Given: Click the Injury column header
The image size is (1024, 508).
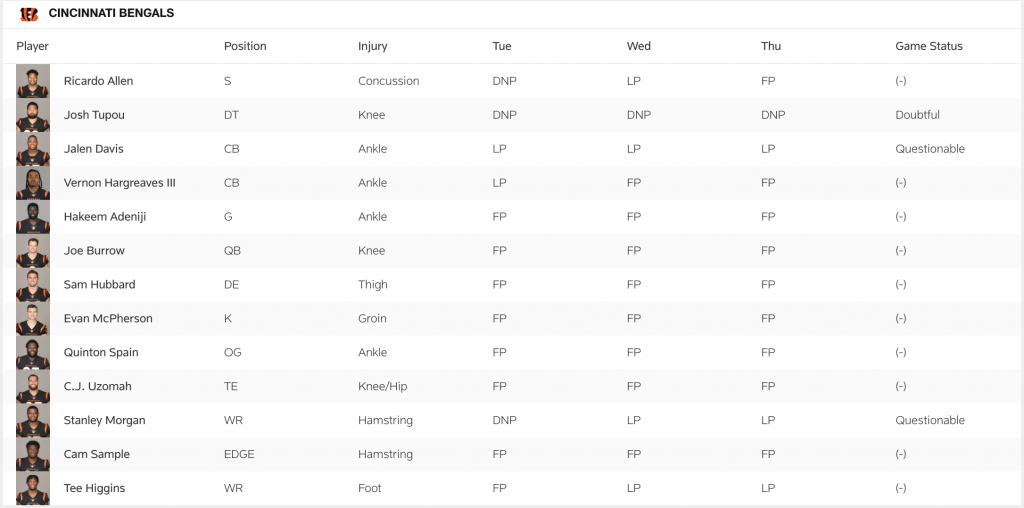Looking at the screenshot, I should (372, 46).
